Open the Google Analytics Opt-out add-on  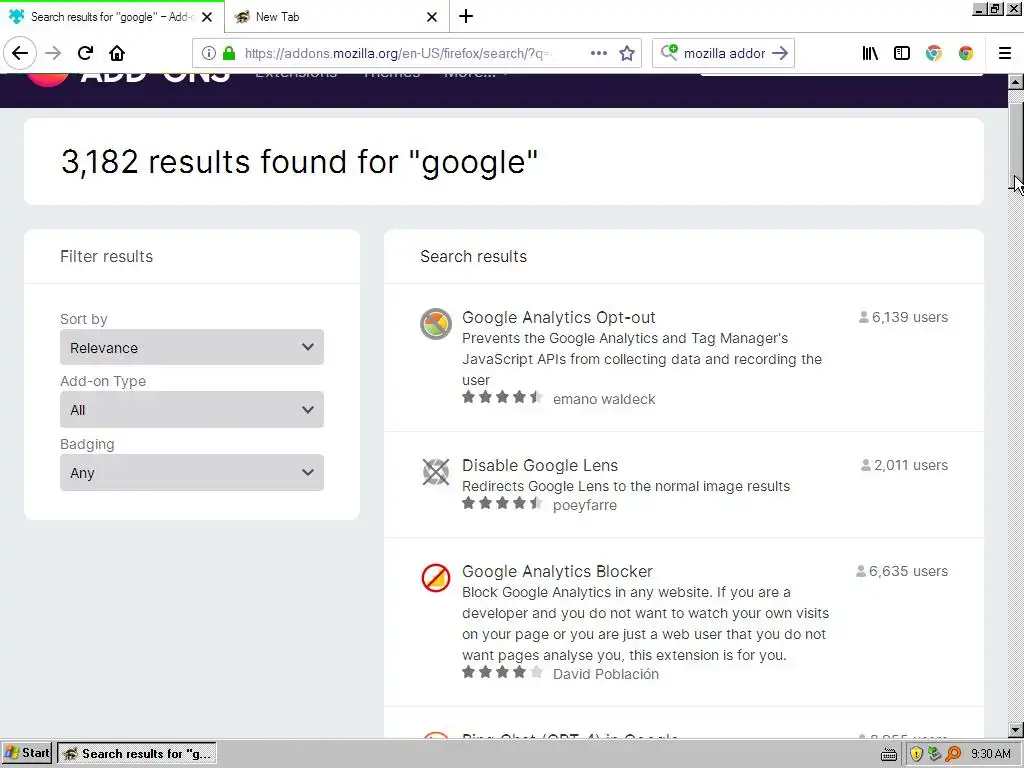[x=558, y=317]
